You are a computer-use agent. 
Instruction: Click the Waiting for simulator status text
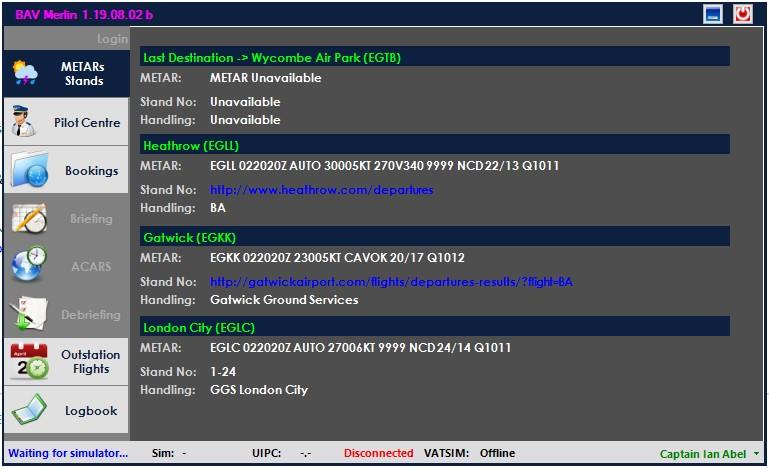pos(68,453)
